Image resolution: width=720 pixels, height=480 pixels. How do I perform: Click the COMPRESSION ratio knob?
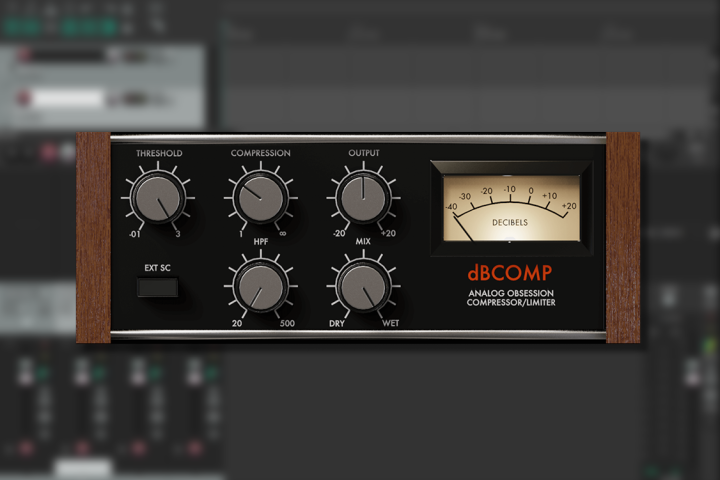coord(261,198)
